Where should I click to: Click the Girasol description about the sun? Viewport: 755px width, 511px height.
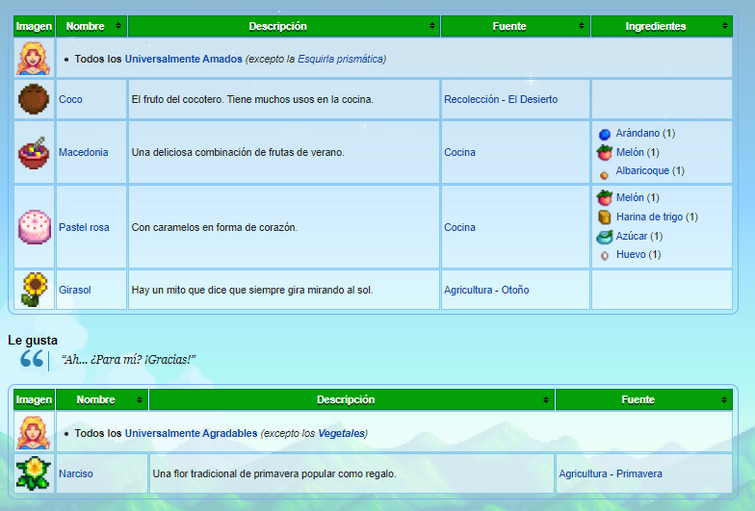coord(252,290)
